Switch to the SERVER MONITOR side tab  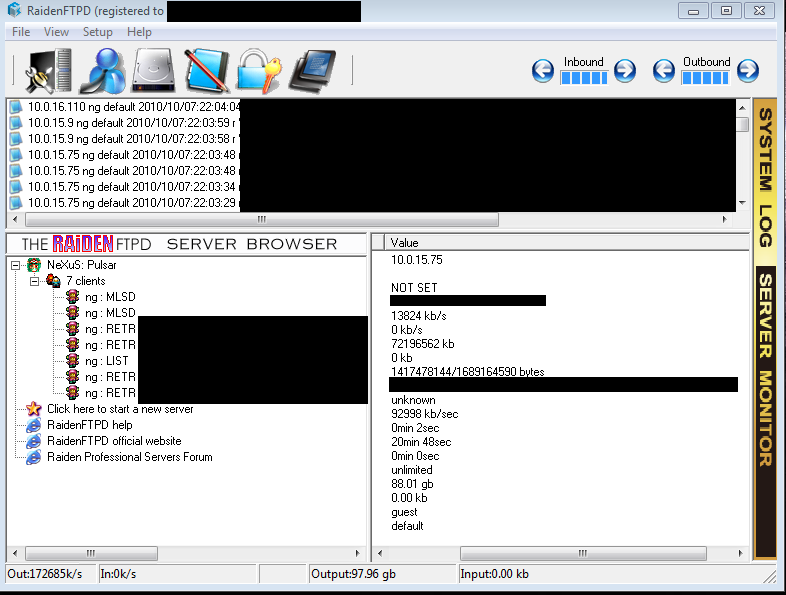point(765,370)
